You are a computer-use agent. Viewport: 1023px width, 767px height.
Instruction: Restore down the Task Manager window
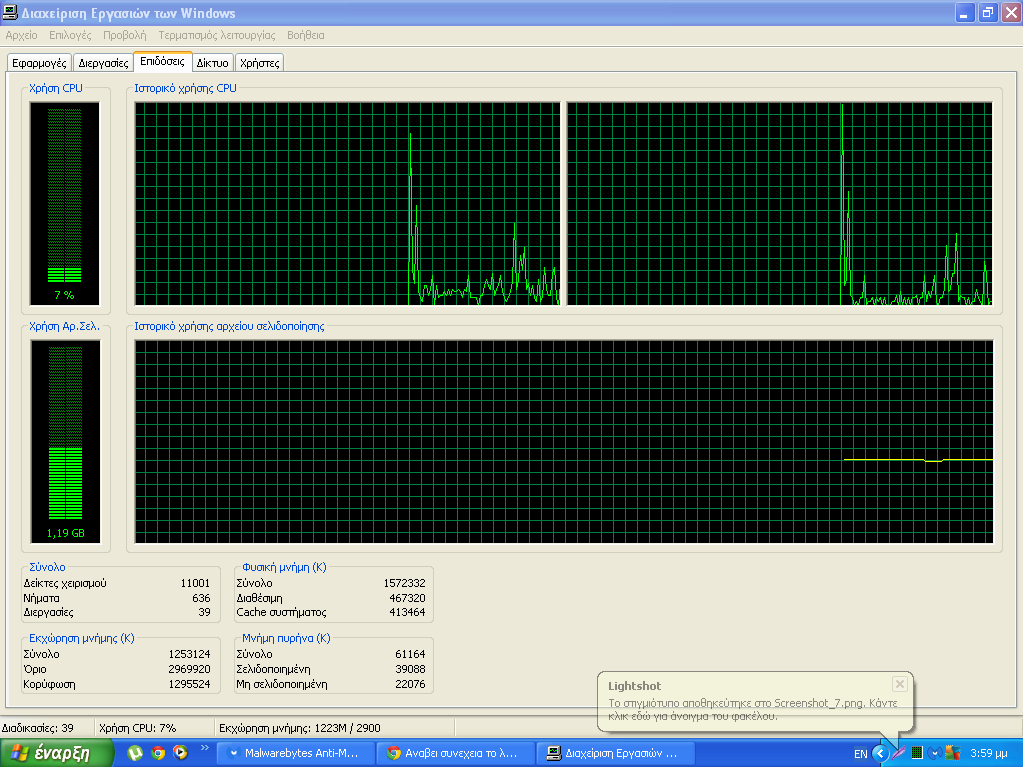pos(988,12)
